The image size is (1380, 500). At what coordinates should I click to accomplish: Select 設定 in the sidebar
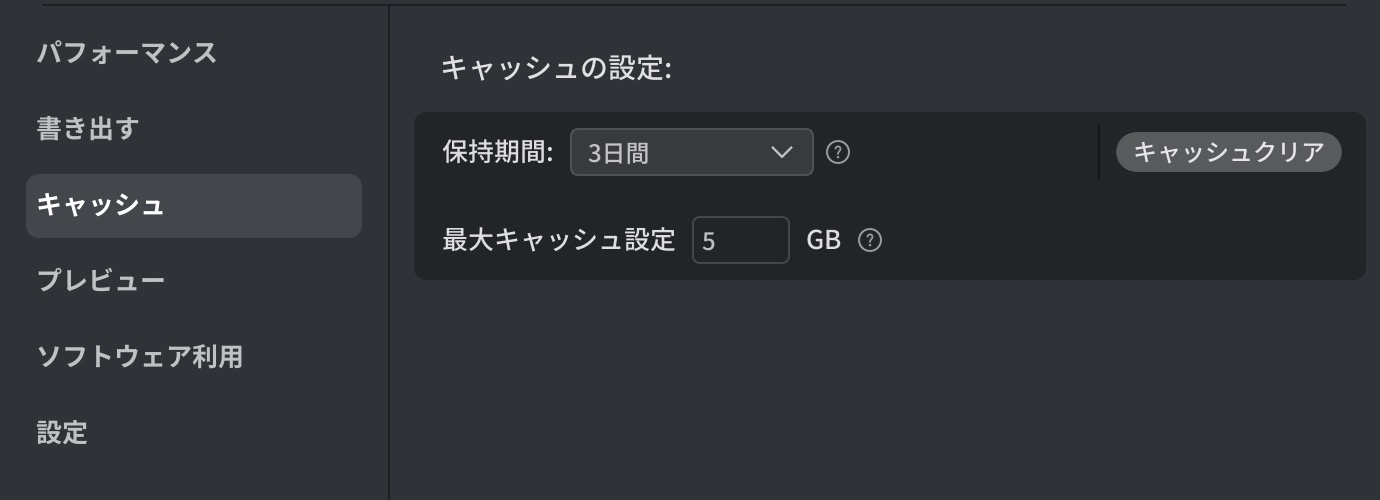click(62, 433)
